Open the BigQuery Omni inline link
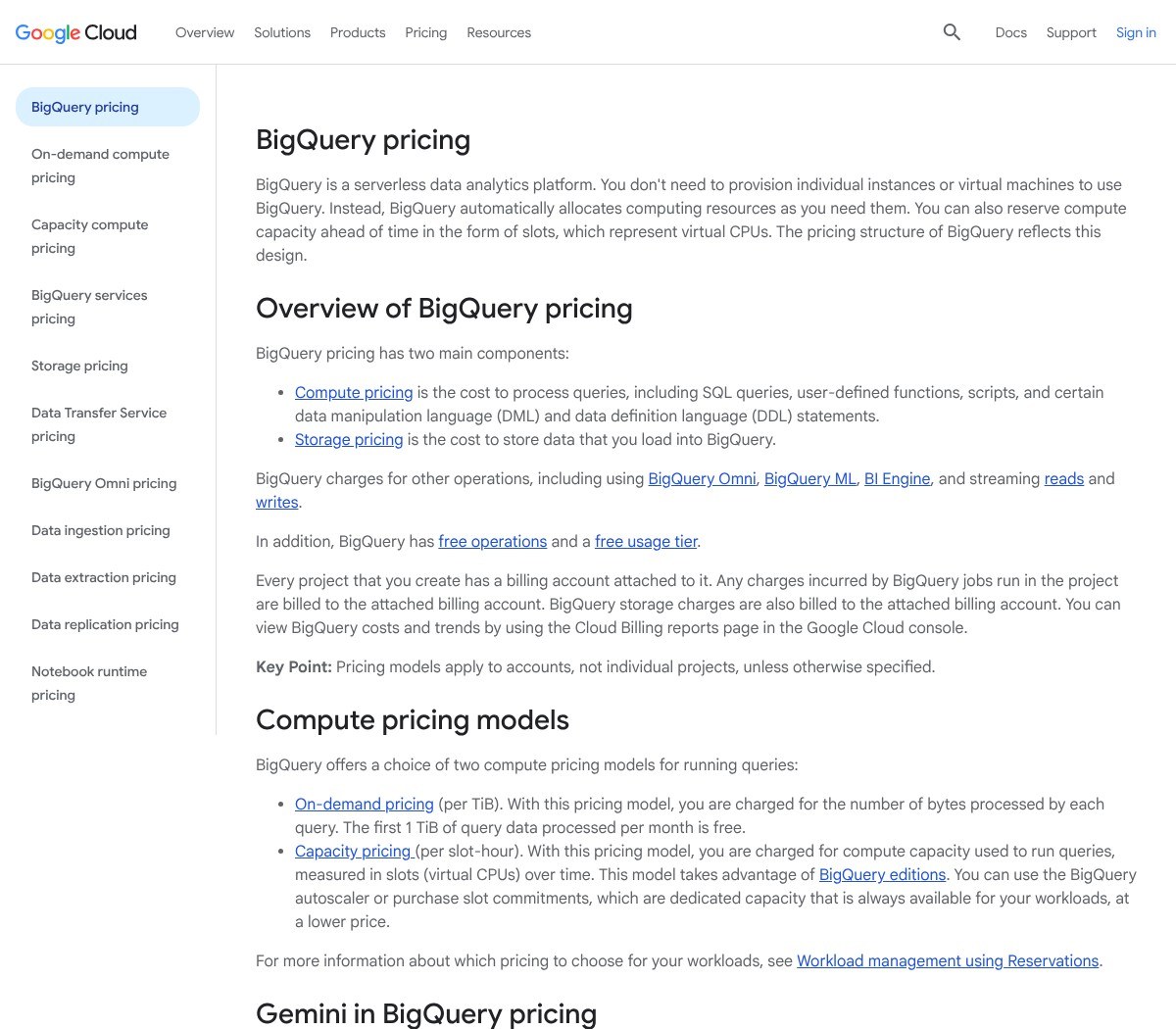 [702, 478]
